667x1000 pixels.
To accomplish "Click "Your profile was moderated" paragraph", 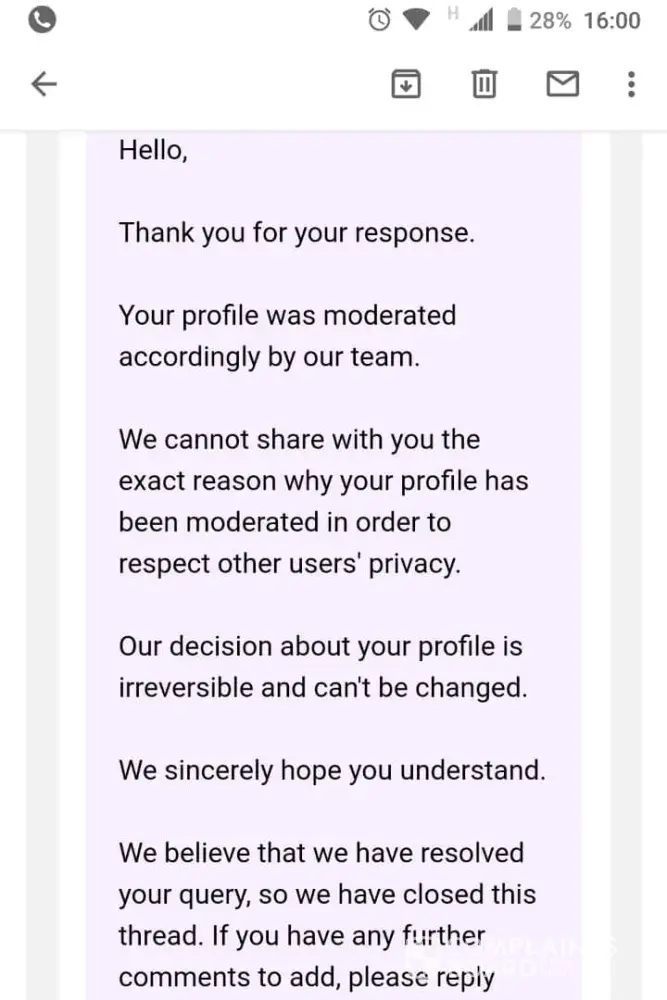I will (x=287, y=336).
